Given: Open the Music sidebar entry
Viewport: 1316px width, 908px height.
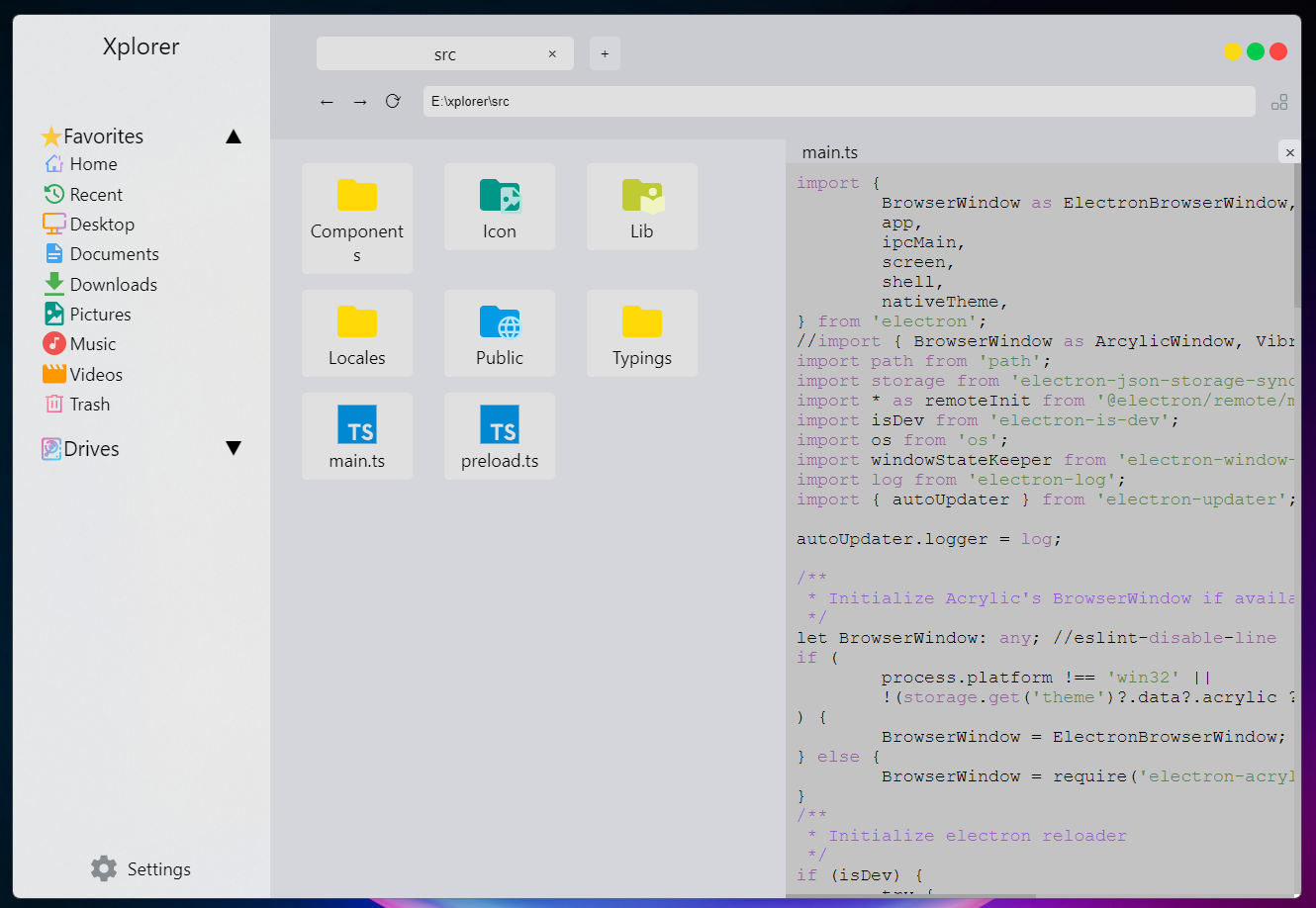Looking at the screenshot, I should tap(80, 344).
